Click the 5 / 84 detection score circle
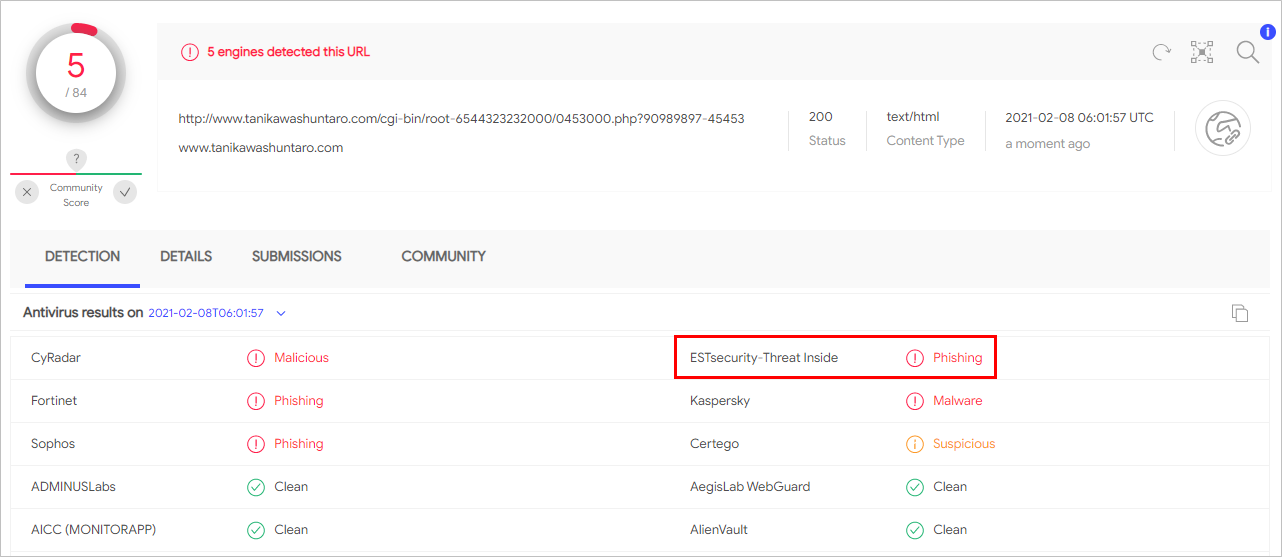The width and height of the screenshot is (1282, 557). [76, 74]
